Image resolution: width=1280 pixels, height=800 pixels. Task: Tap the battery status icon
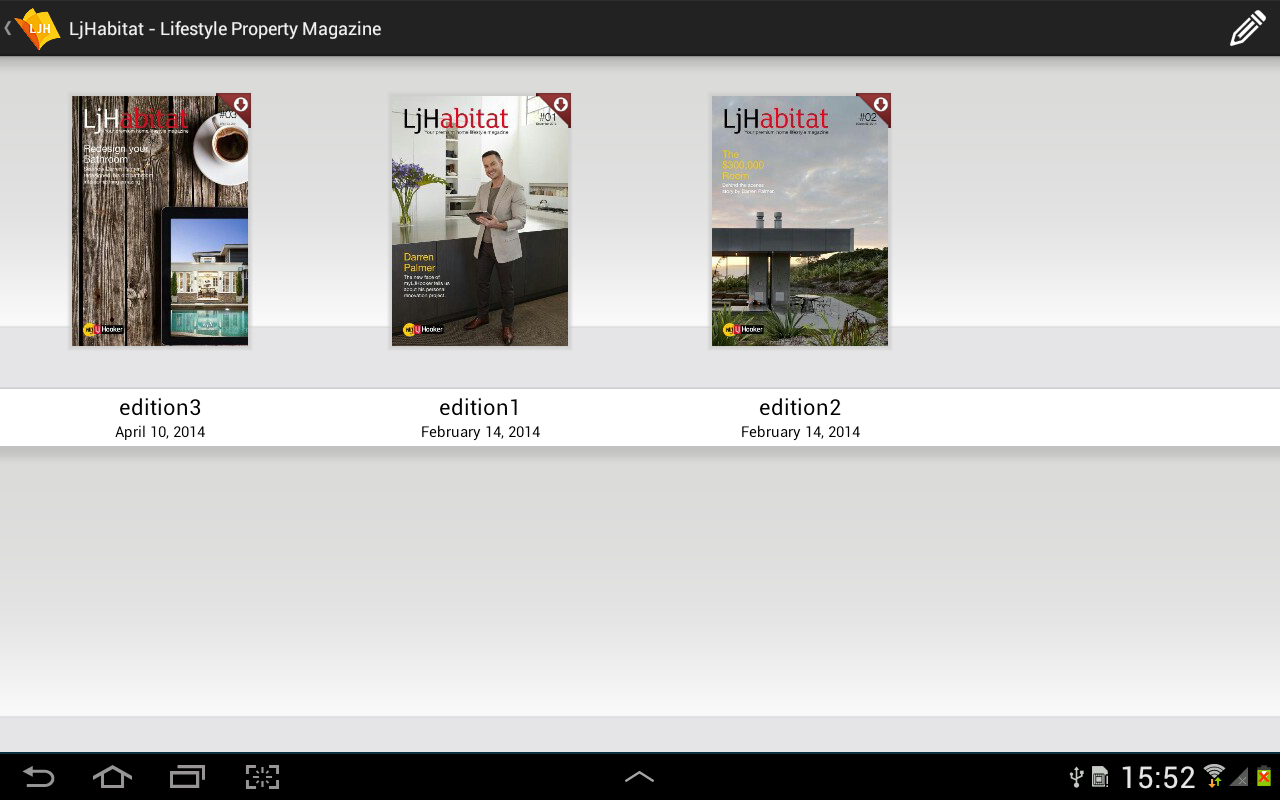[1264, 777]
